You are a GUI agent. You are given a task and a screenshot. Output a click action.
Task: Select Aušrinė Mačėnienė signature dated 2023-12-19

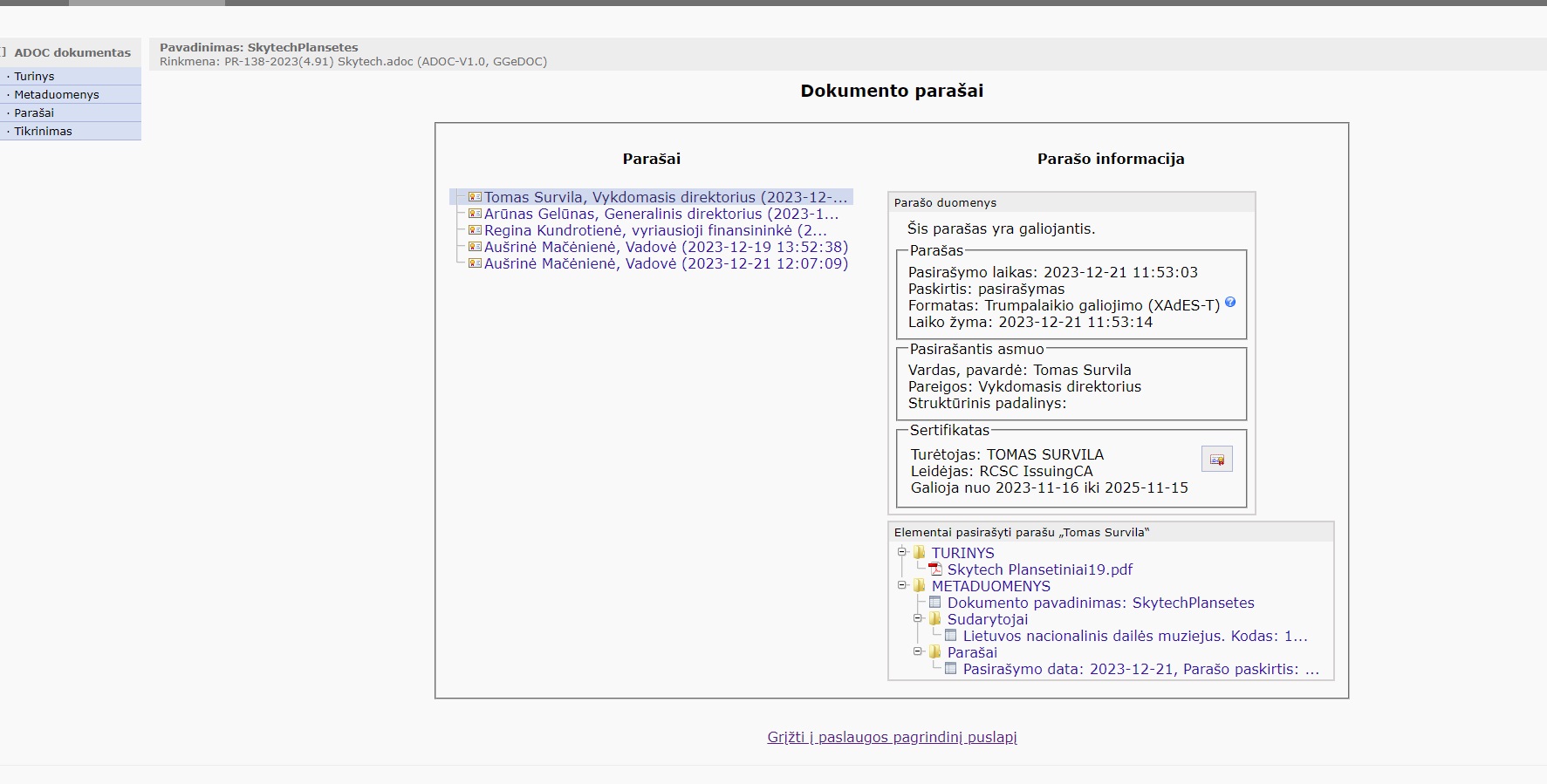pyautogui.click(x=666, y=248)
